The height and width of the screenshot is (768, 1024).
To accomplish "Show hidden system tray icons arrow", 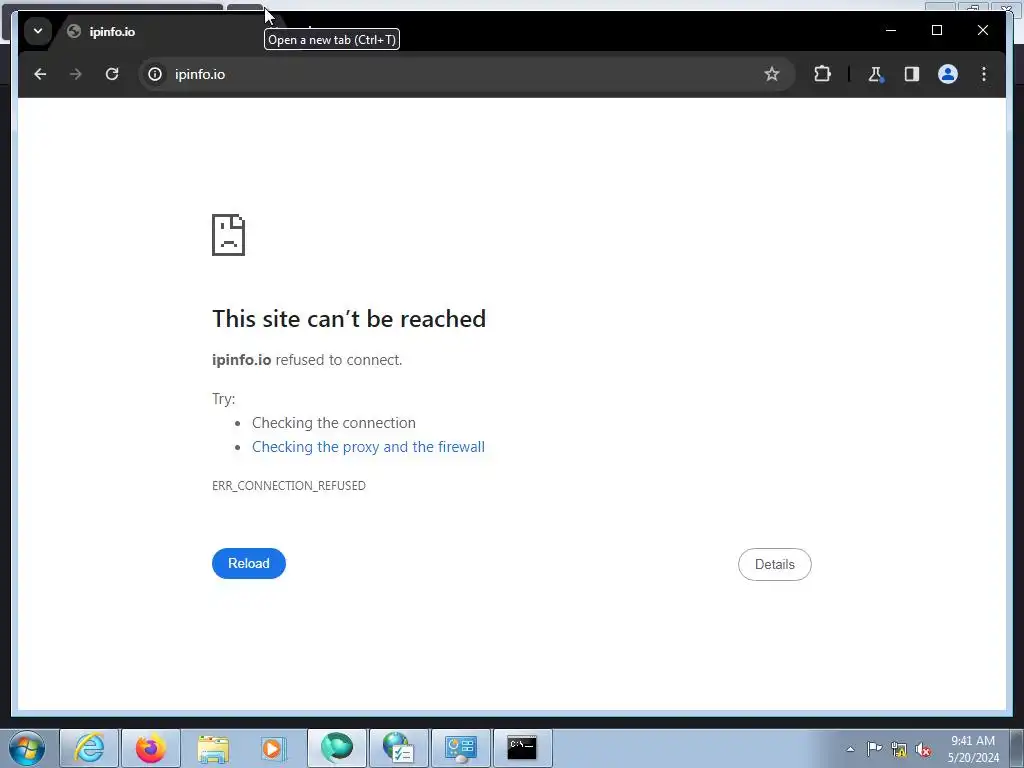I will (850, 749).
